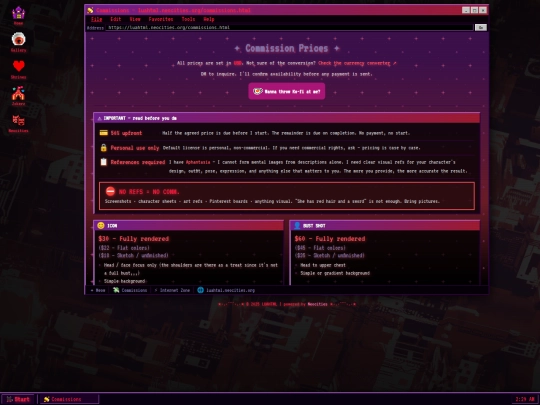Screen dimensions: 540x405
Task: Click the Start button on the taskbar
Action: tap(18, 399)
